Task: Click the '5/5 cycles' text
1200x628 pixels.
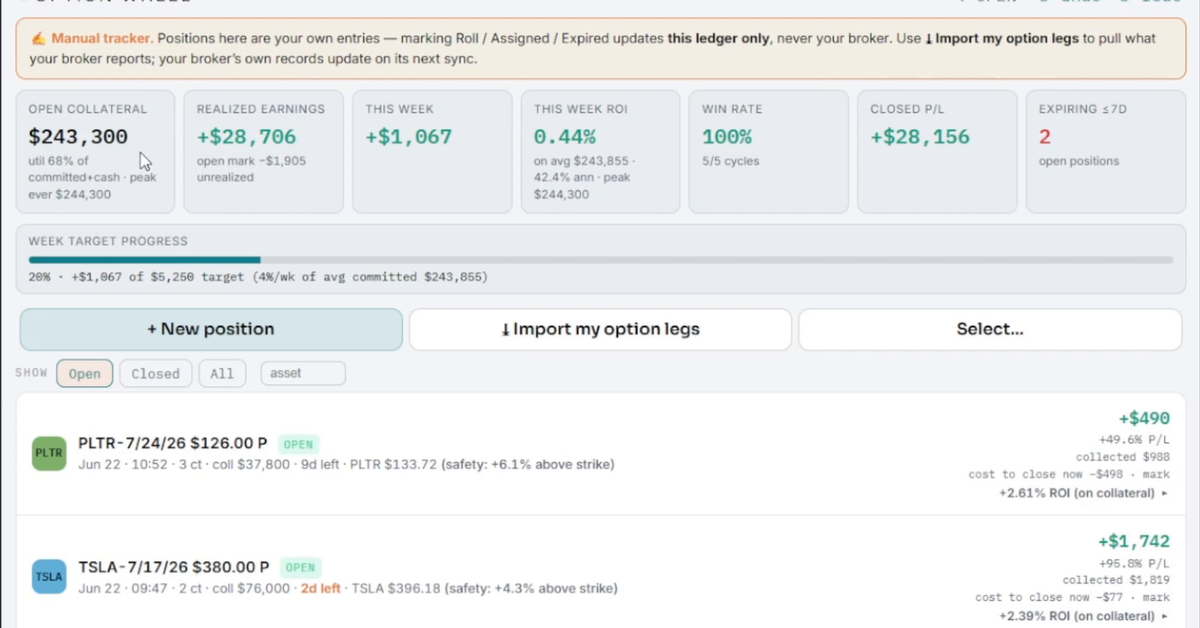Action: tap(732, 161)
